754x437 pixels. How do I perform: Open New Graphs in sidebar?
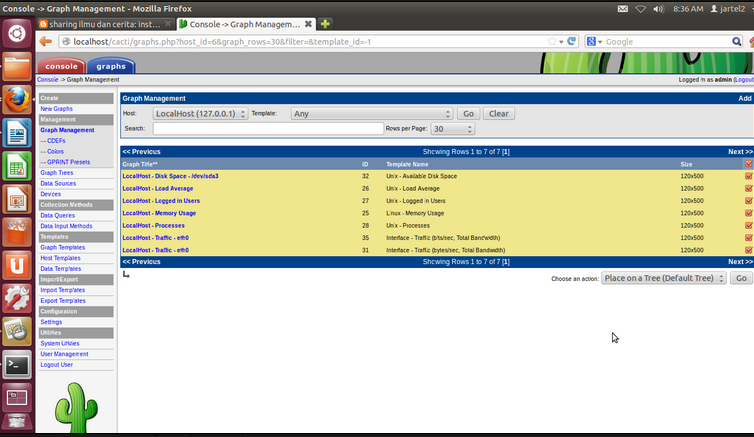pos(56,109)
